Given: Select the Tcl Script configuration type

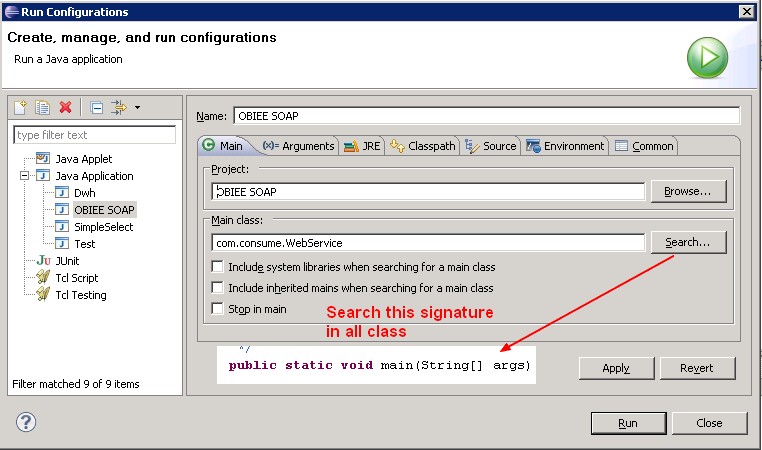Looking at the screenshot, I should (76, 278).
